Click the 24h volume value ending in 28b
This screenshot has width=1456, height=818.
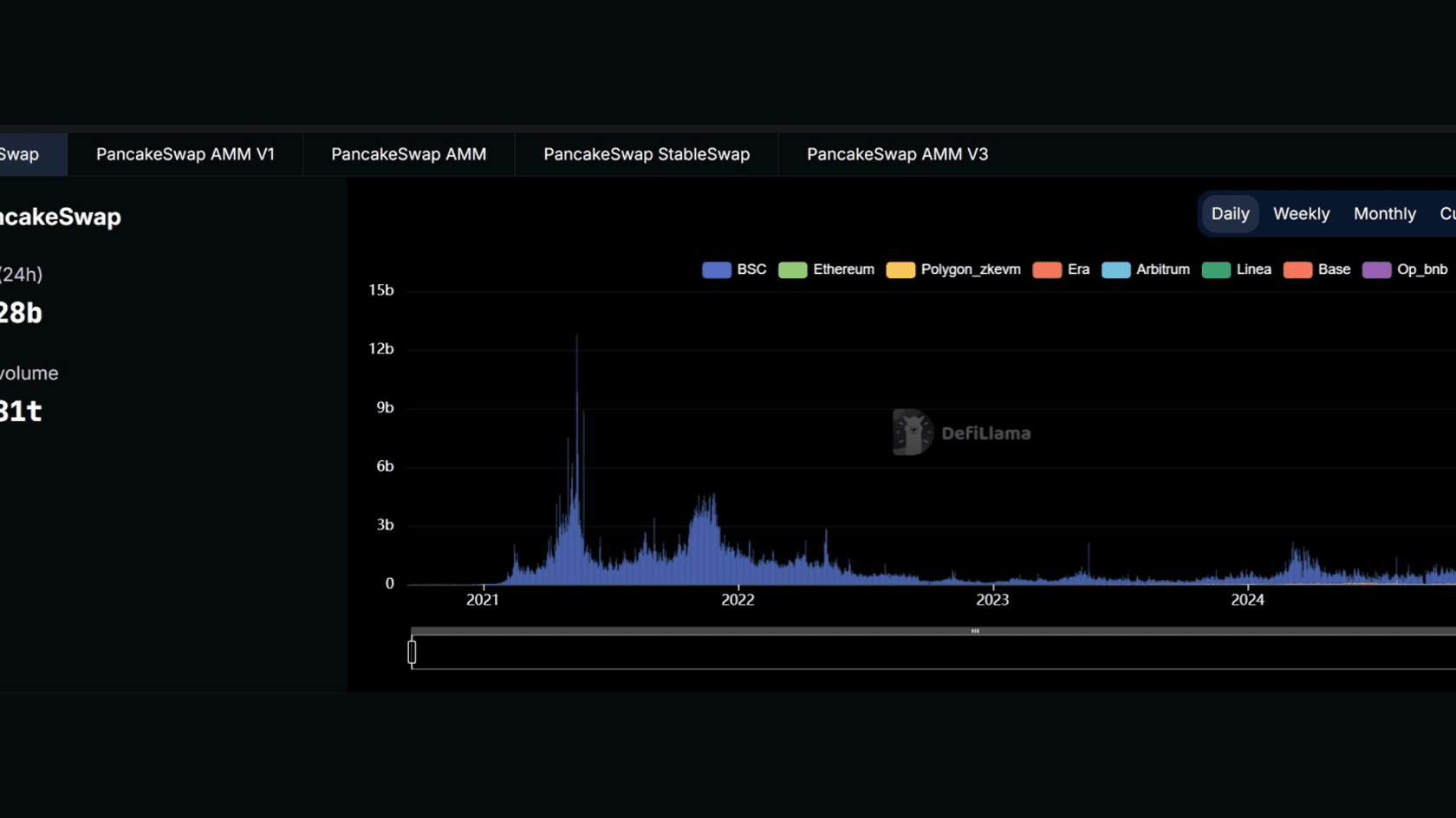tap(21, 313)
